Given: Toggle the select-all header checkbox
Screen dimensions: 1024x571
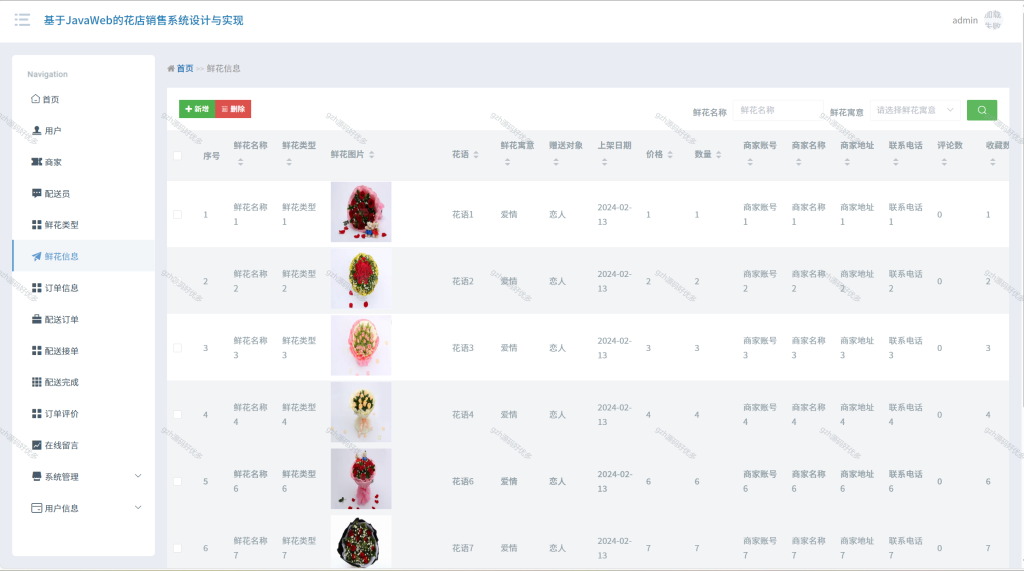Looking at the screenshot, I should click(x=178, y=155).
